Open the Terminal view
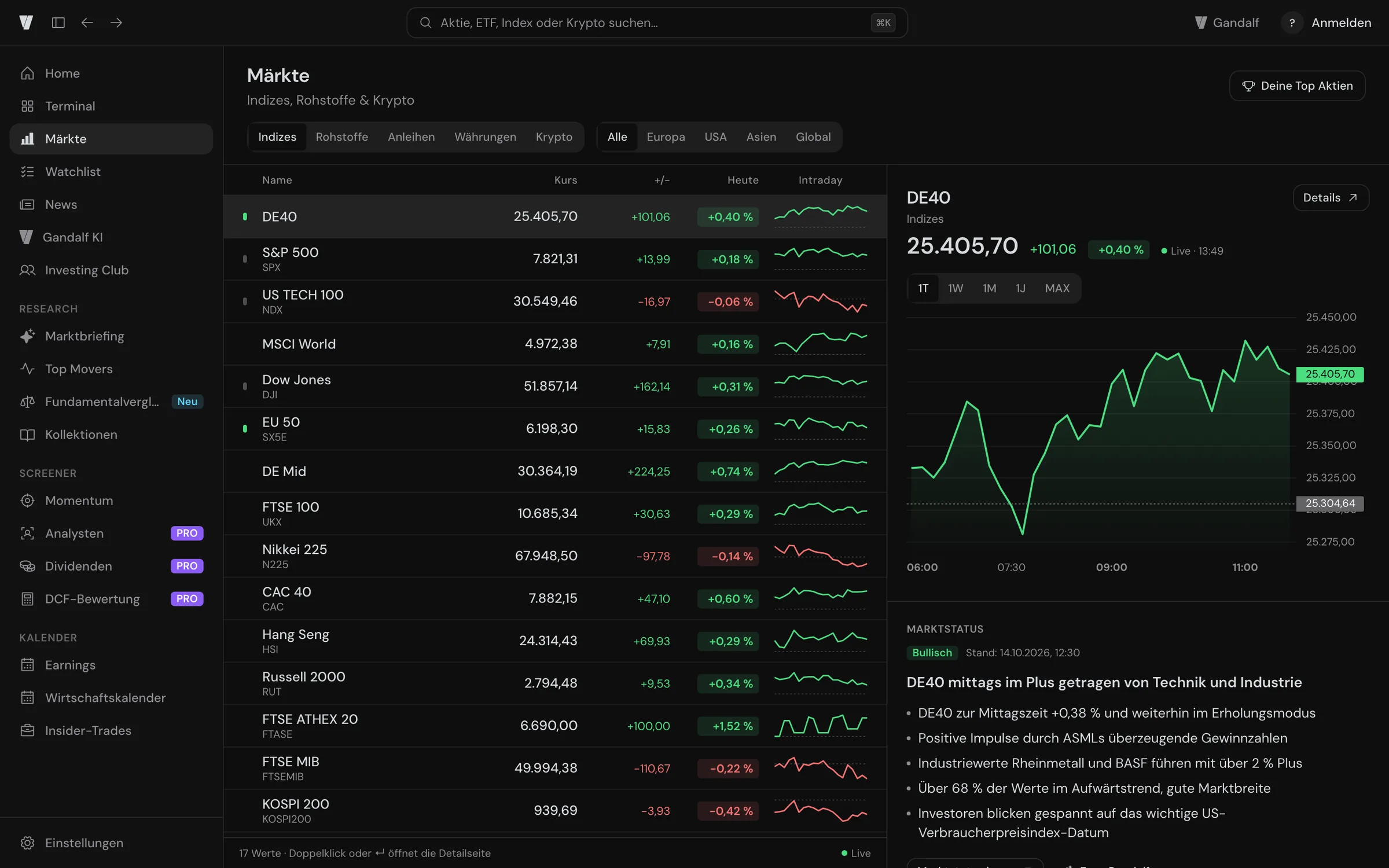Image resolution: width=1389 pixels, height=868 pixels. pyautogui.click(x=111, y=106)
